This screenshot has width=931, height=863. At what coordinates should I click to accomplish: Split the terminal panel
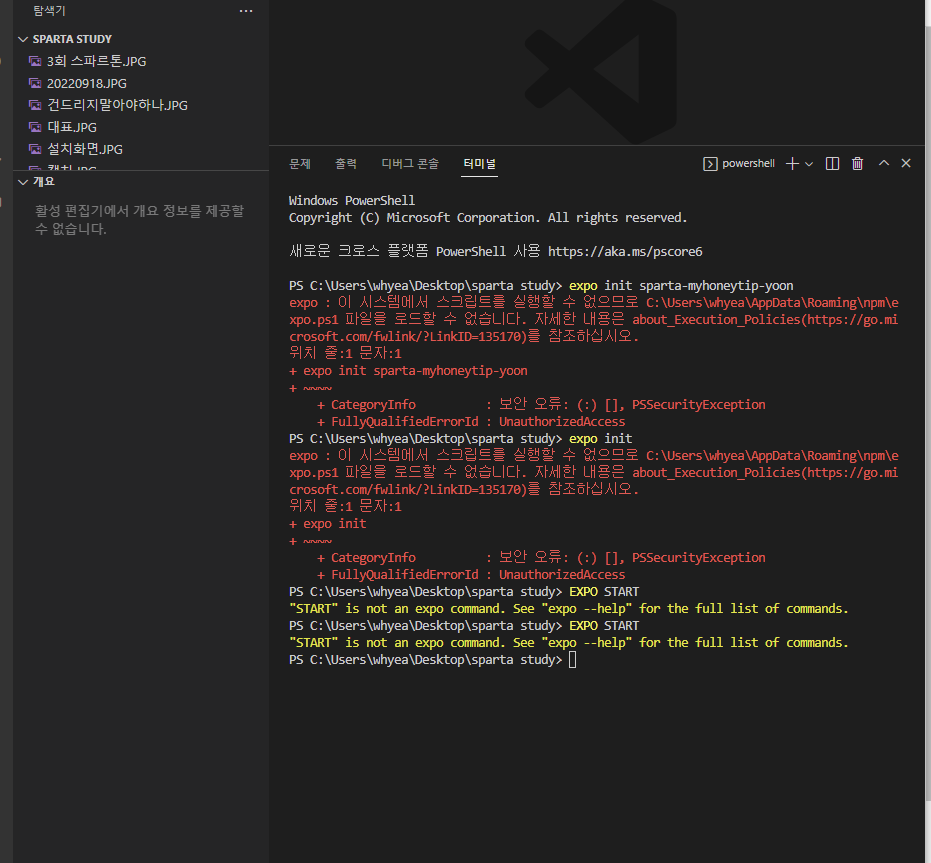tap(832, 164)
